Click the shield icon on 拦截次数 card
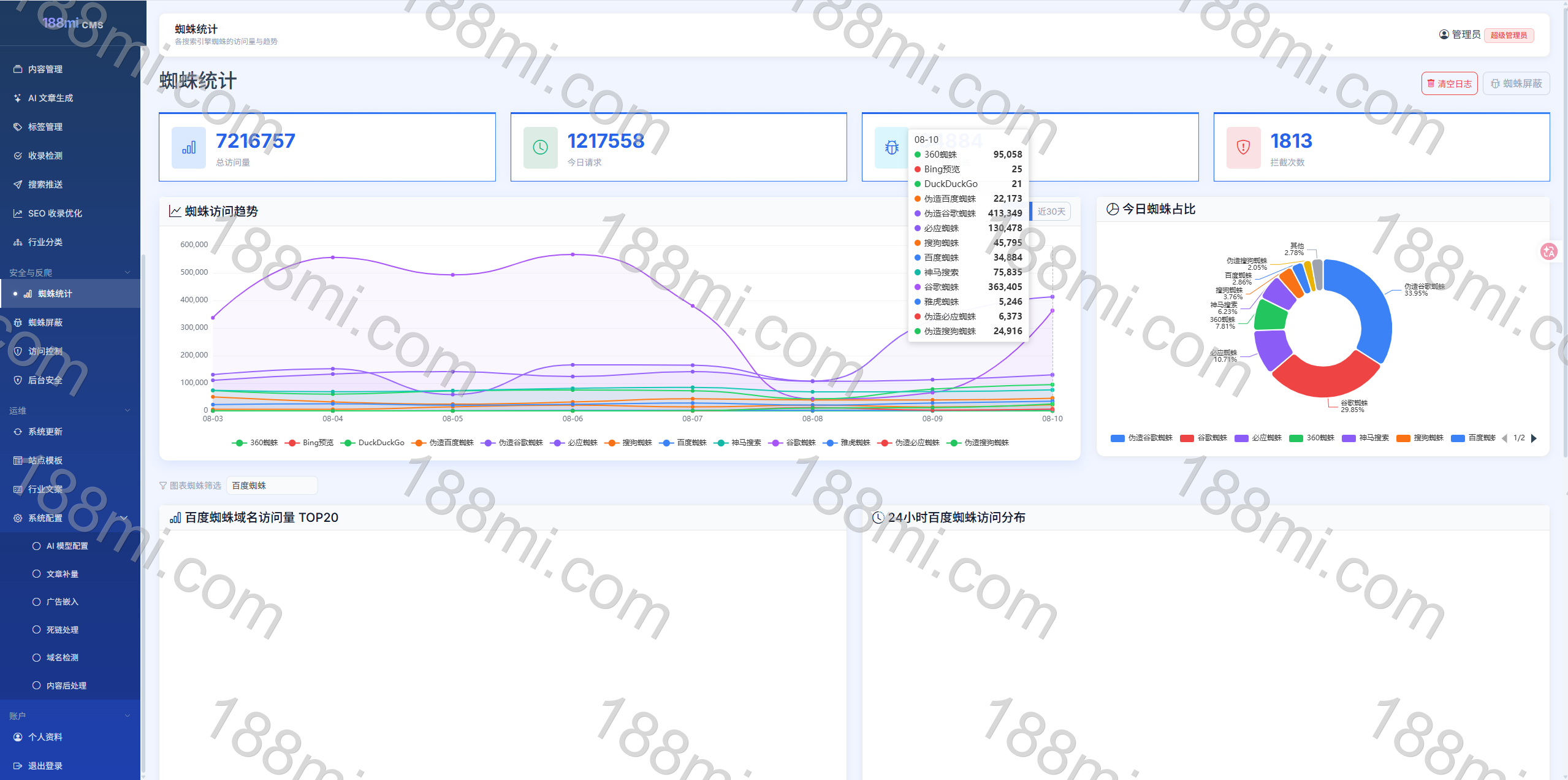Image resolution: width=1568 pixels, height=780 pixels. (x=1243, y=148)
